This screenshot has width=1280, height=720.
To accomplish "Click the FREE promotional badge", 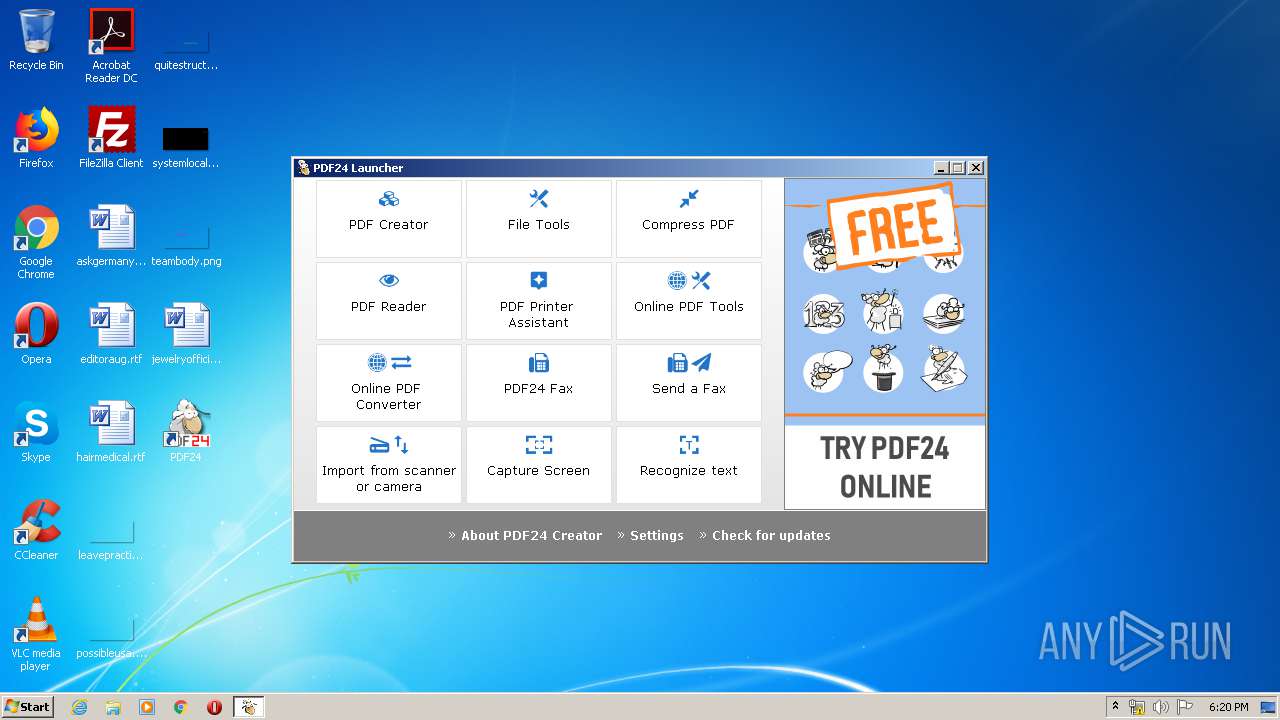I will point(893,226).
